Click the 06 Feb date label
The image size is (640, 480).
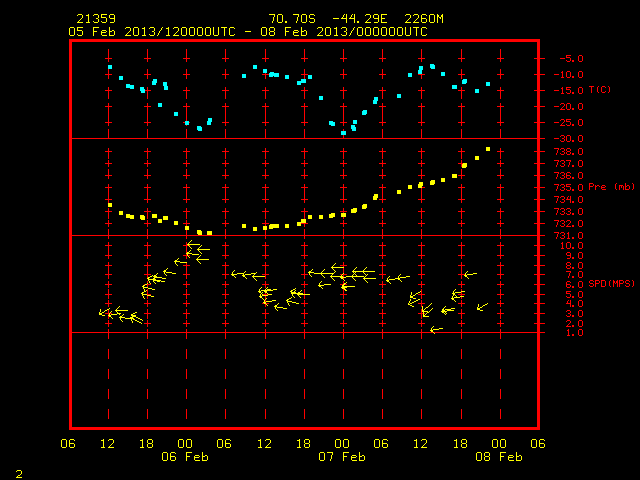(185, 457)
